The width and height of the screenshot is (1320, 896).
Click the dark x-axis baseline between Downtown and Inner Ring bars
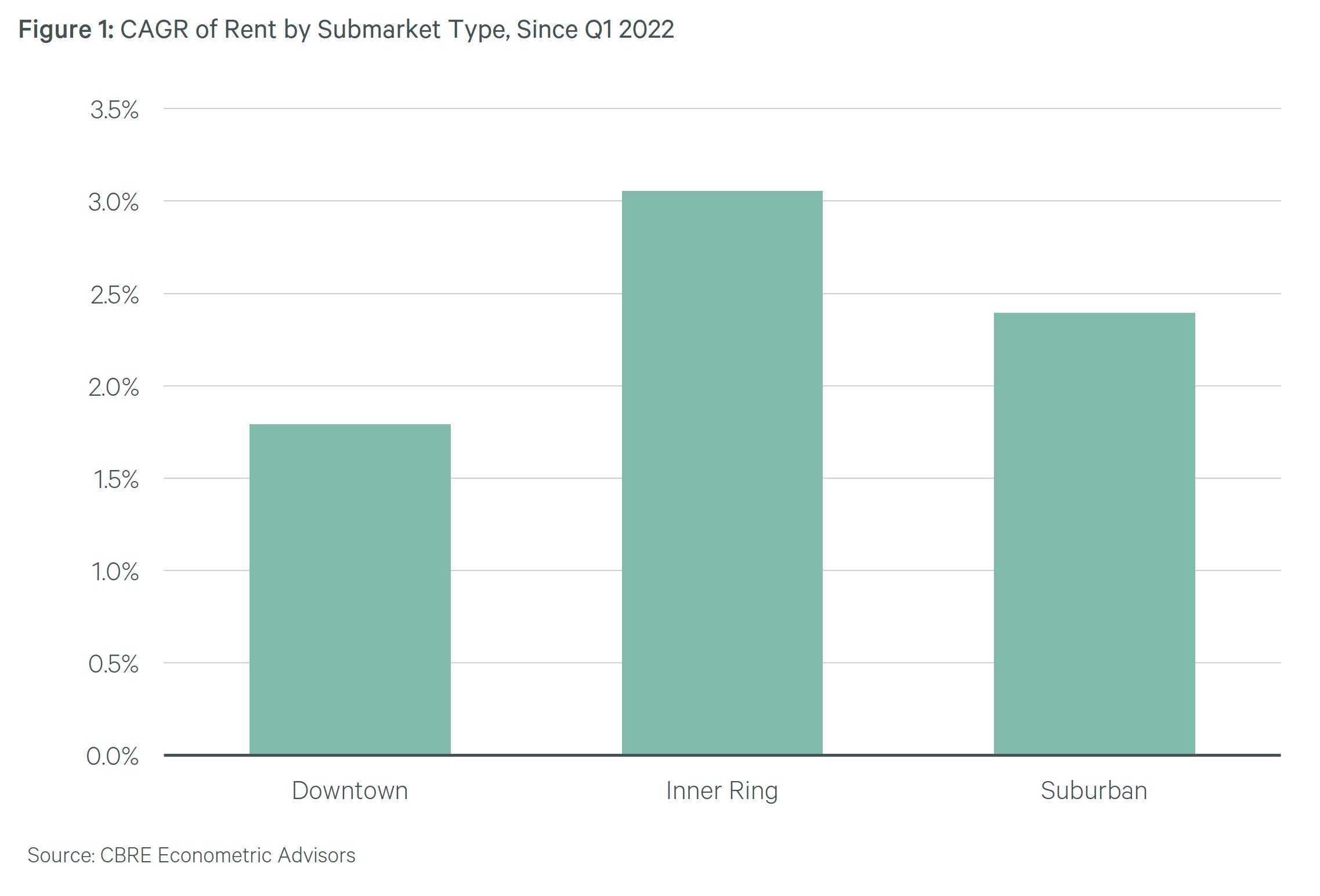(x=536, y=755)
